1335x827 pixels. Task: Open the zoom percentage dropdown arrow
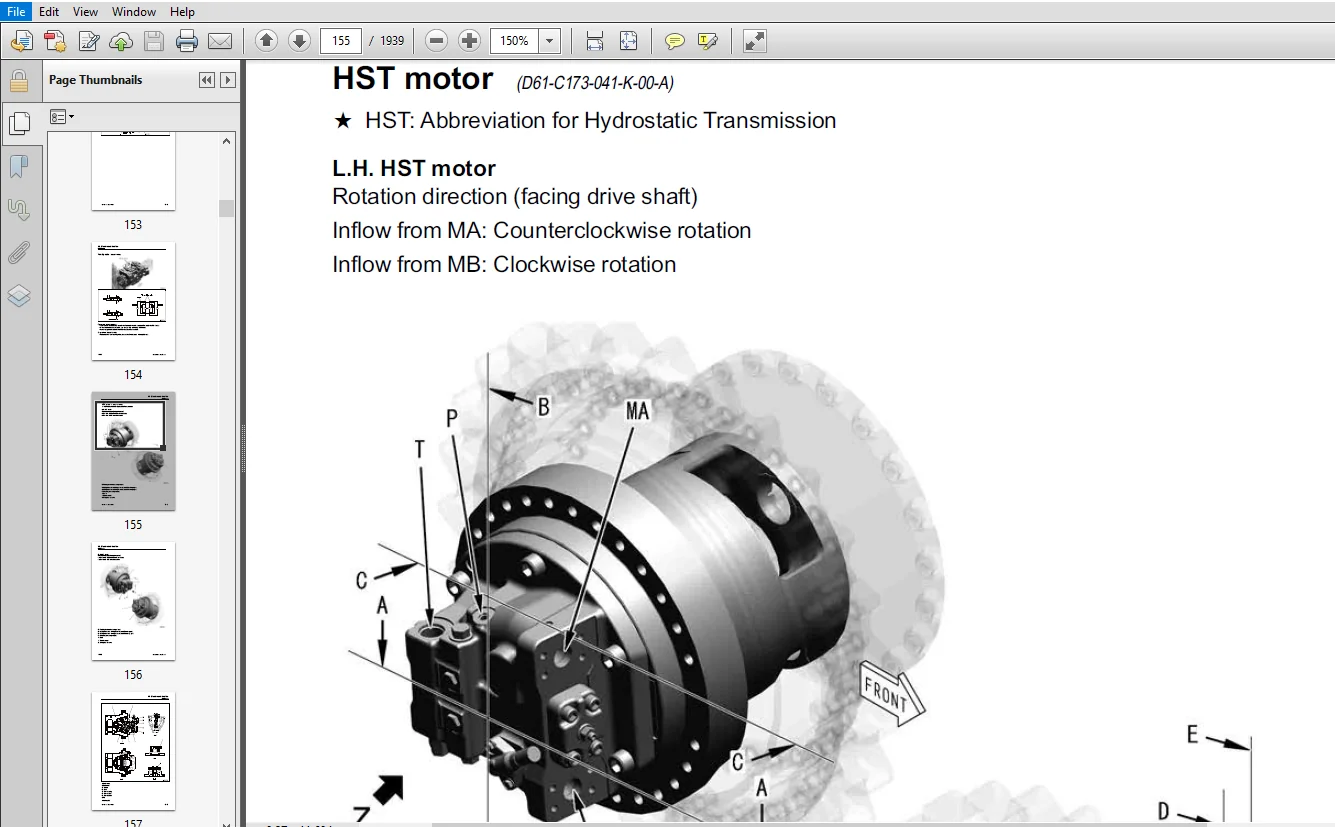click(x=549, y=41)
